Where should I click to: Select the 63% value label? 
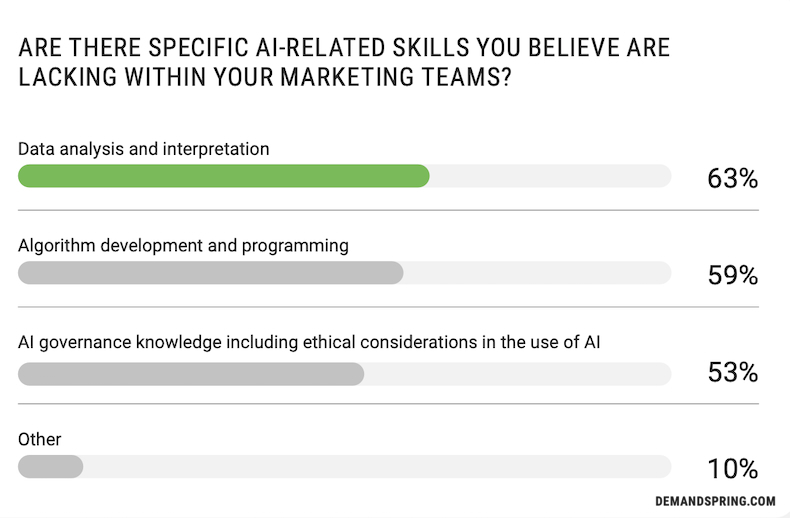(x=733, y=178)
